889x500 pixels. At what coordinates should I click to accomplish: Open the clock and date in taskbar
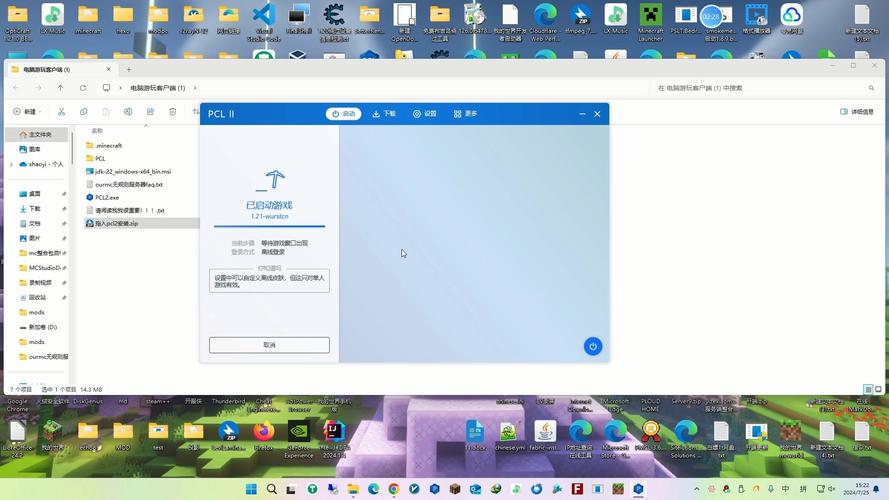click(x=856, y=489)
